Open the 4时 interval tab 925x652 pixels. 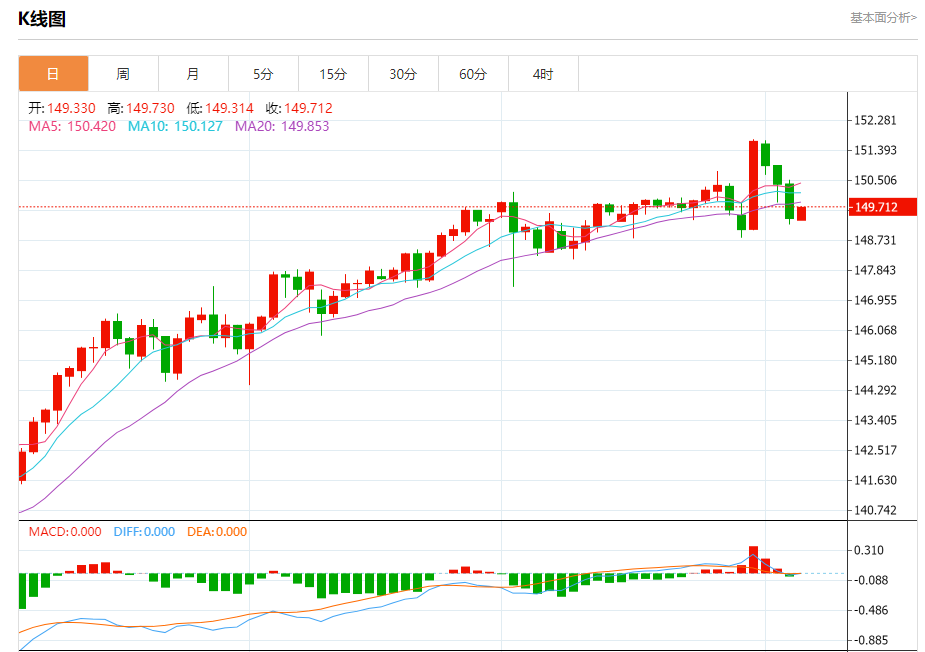[543, 74]
